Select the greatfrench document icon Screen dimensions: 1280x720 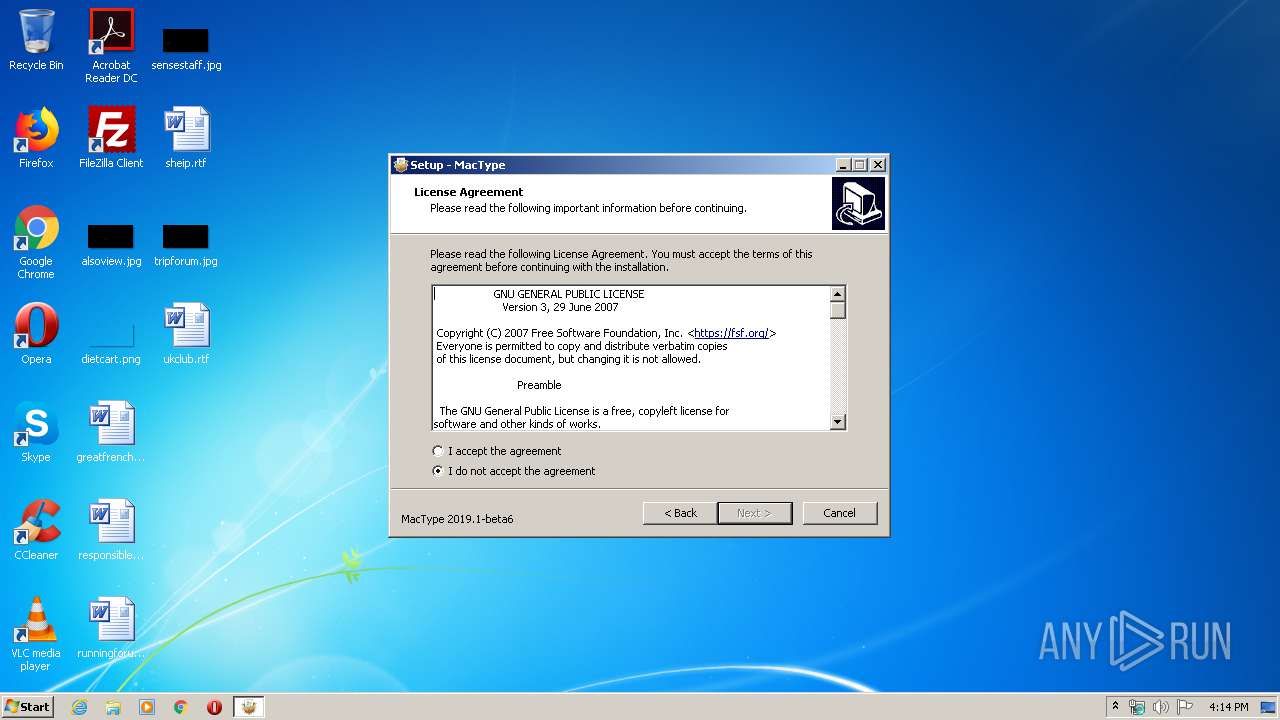click(x=111, y=432)
